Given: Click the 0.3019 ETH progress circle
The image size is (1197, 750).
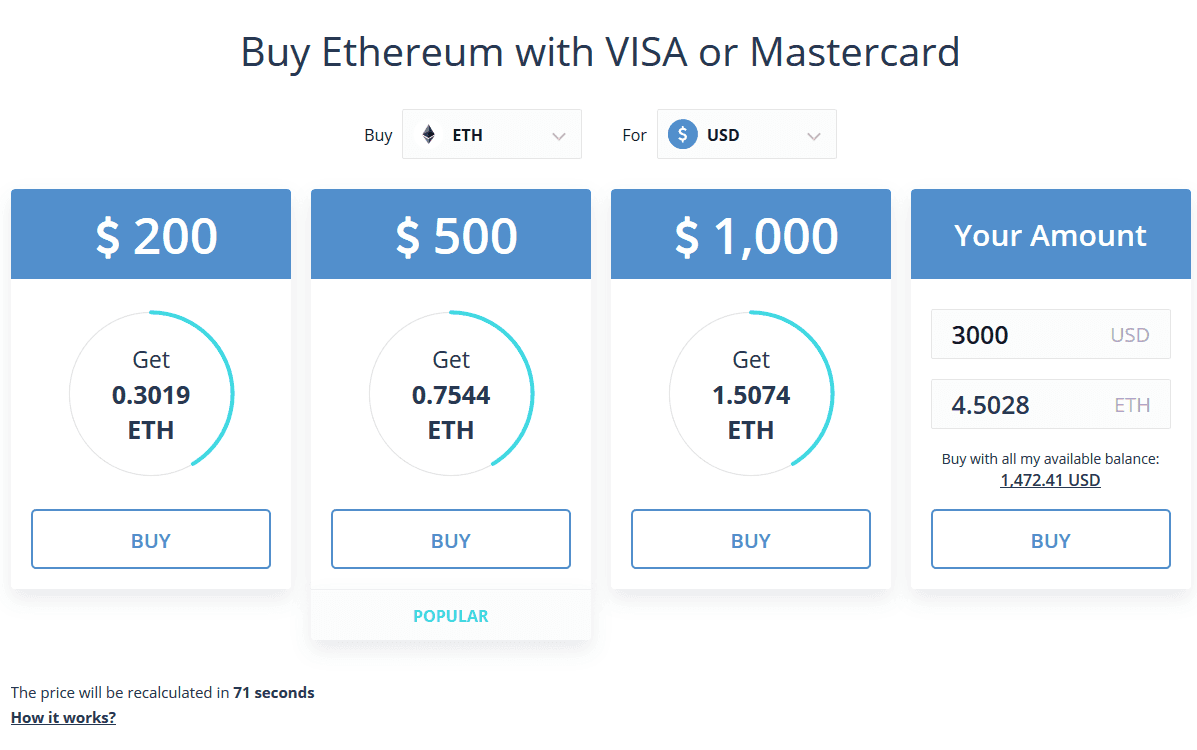Looking at the screenshot, I should tap(151, 393).
